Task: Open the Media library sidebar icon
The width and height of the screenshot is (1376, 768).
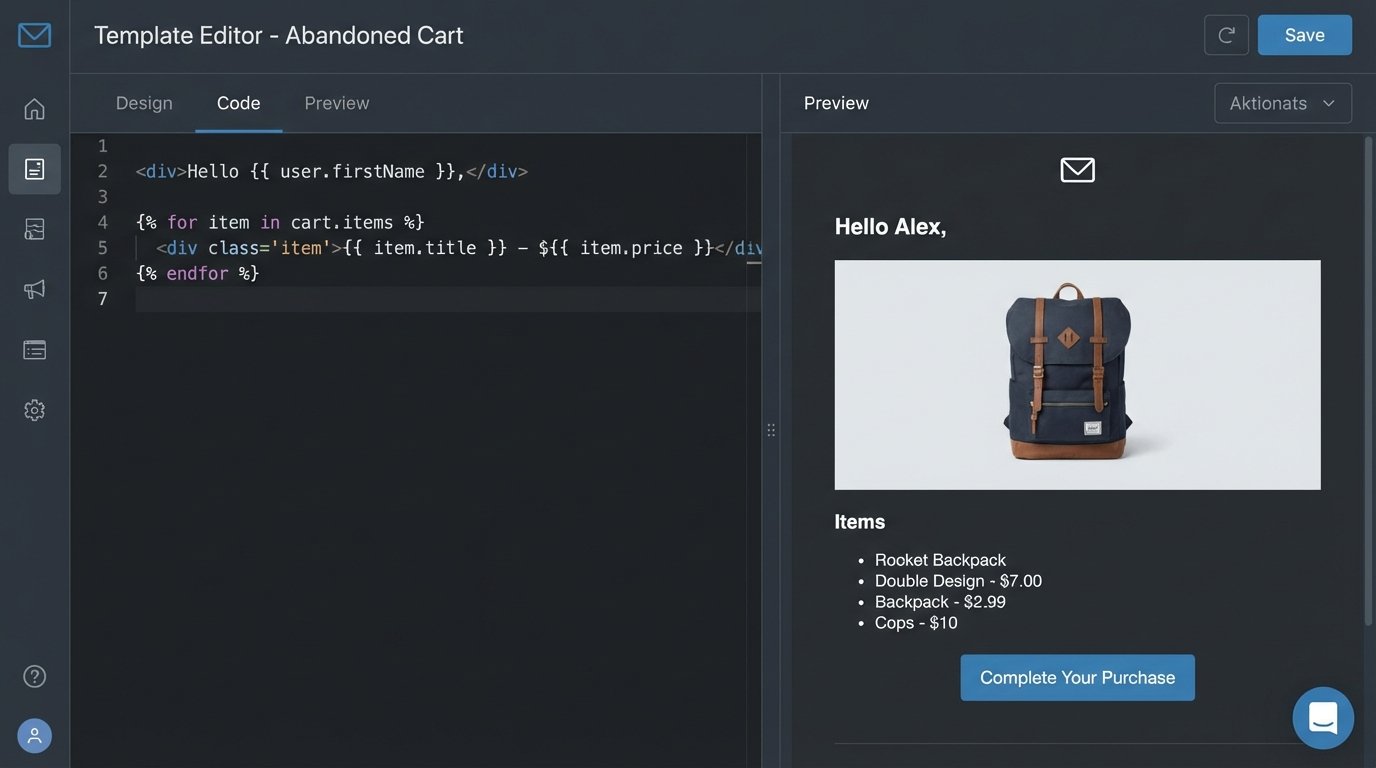Action: point(33,229)
